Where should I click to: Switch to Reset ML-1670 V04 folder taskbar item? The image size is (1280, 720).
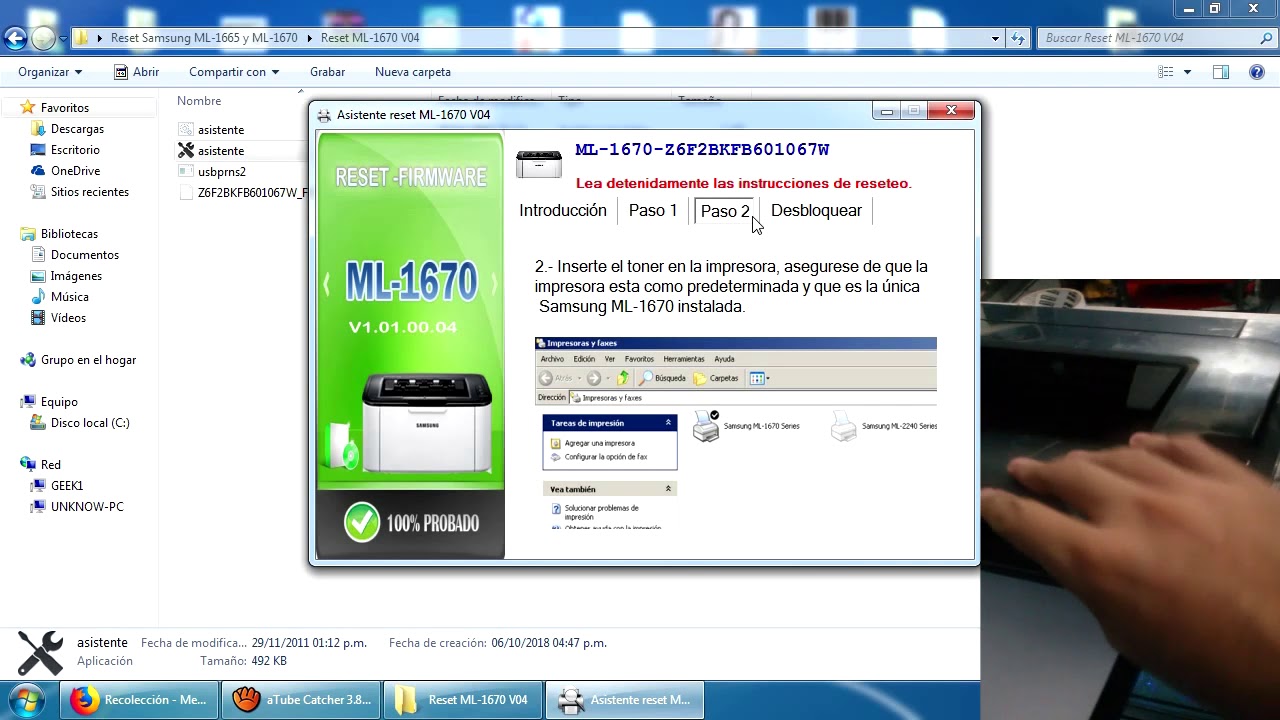463,700
